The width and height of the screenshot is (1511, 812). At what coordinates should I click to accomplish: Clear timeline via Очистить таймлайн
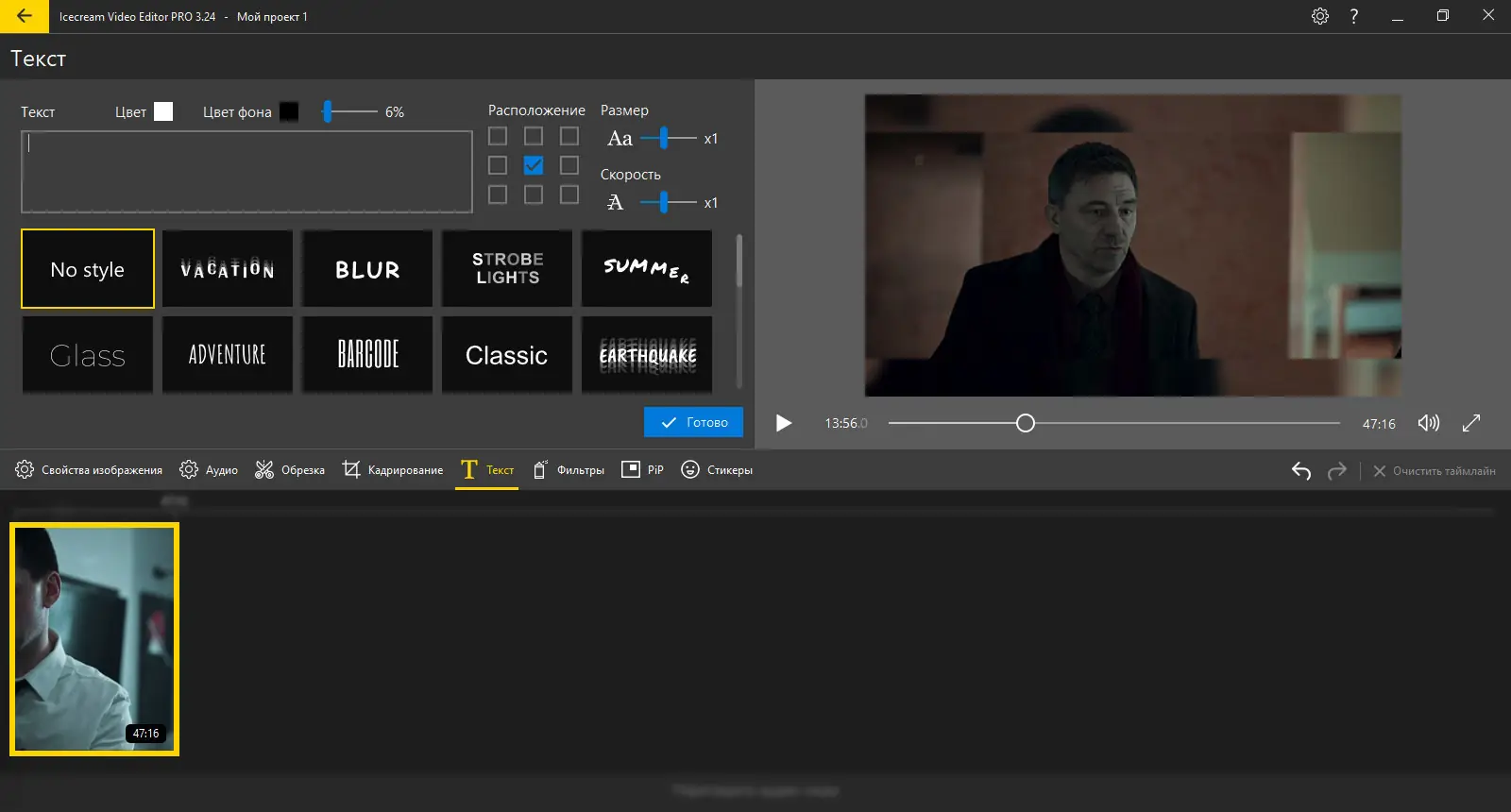tap(1434, 470)
